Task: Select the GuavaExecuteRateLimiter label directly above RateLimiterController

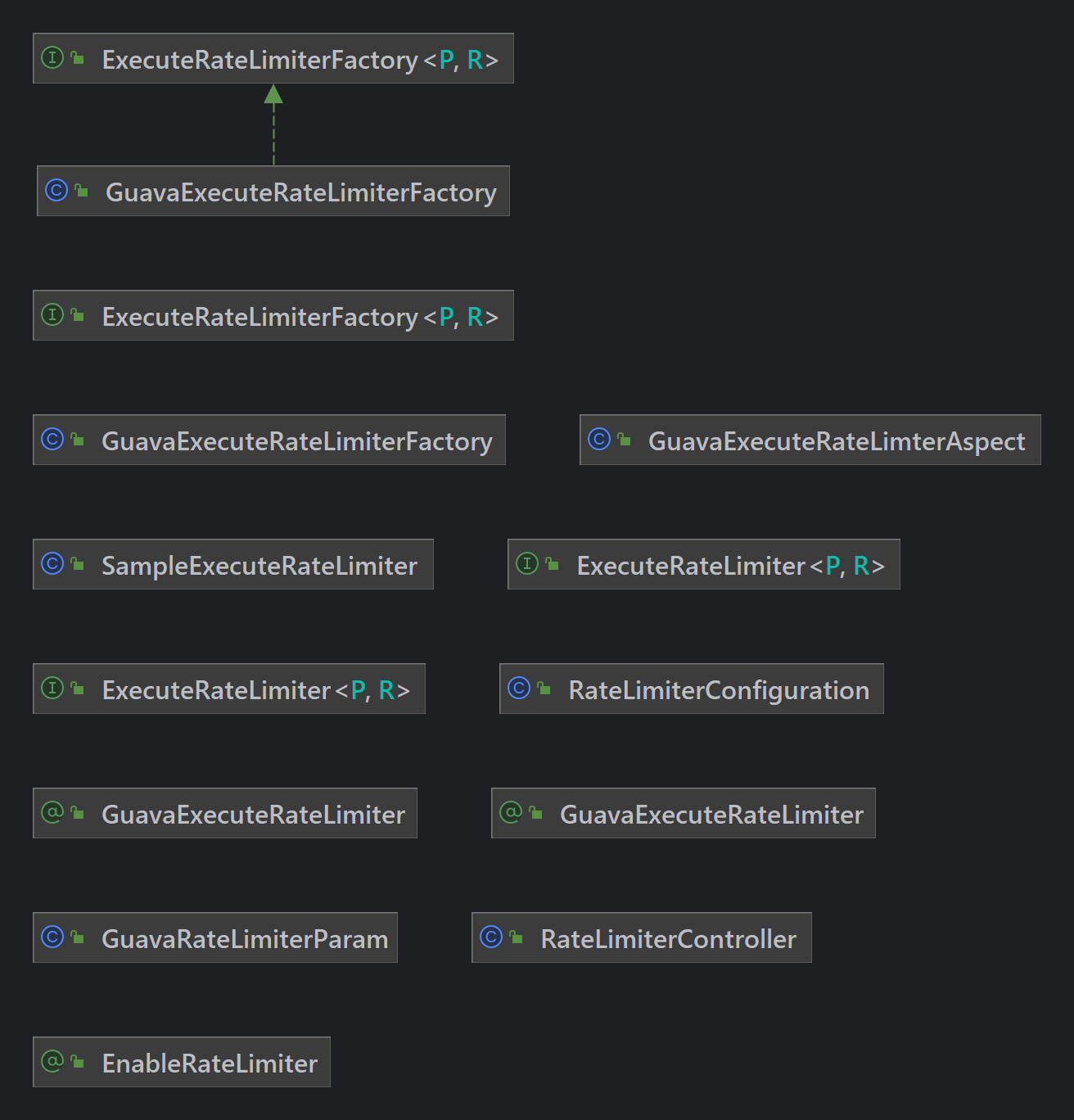Action: click(x=712, y=815)
